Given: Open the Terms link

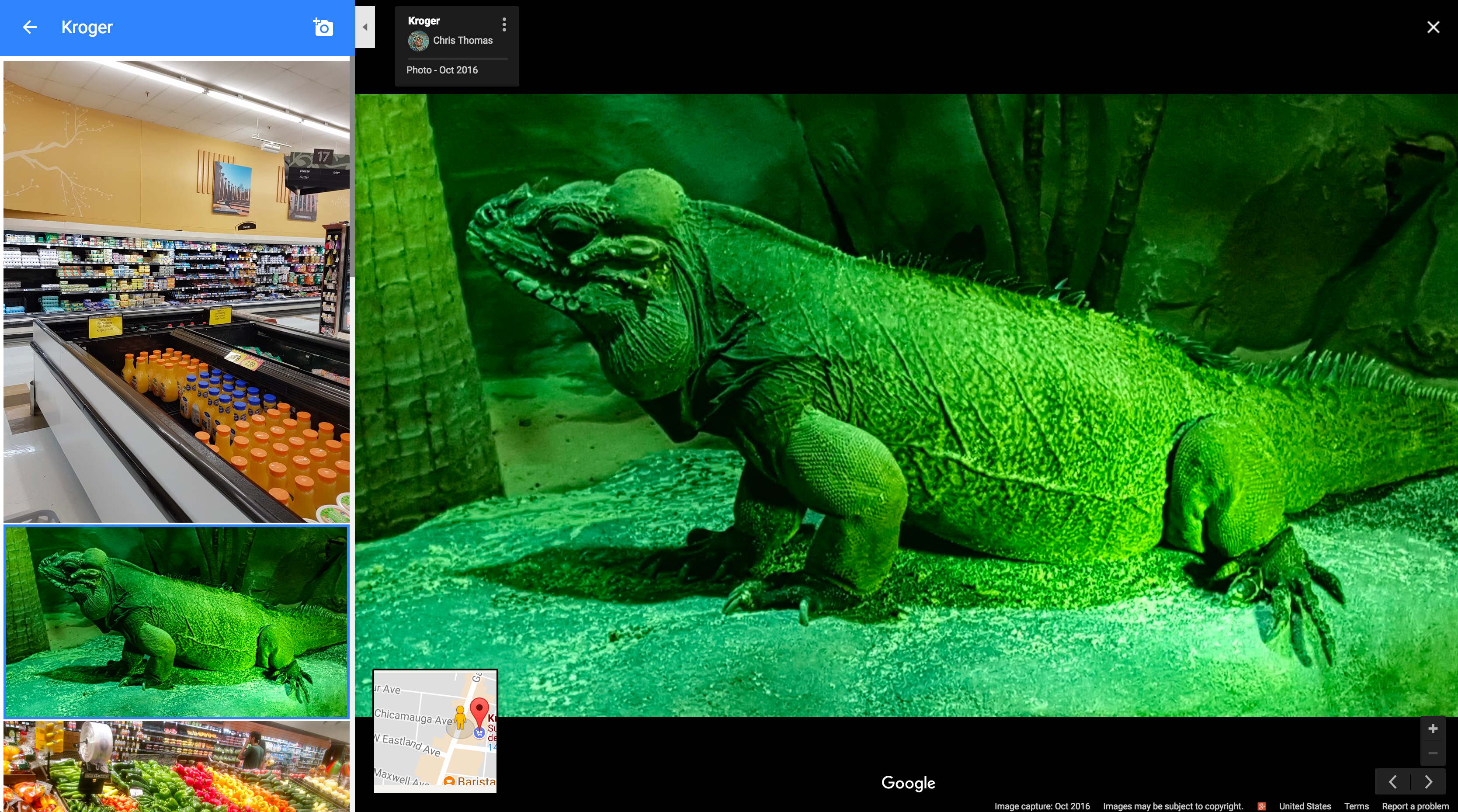Looking at the screenshot, I should click(x=1356, y=806).
